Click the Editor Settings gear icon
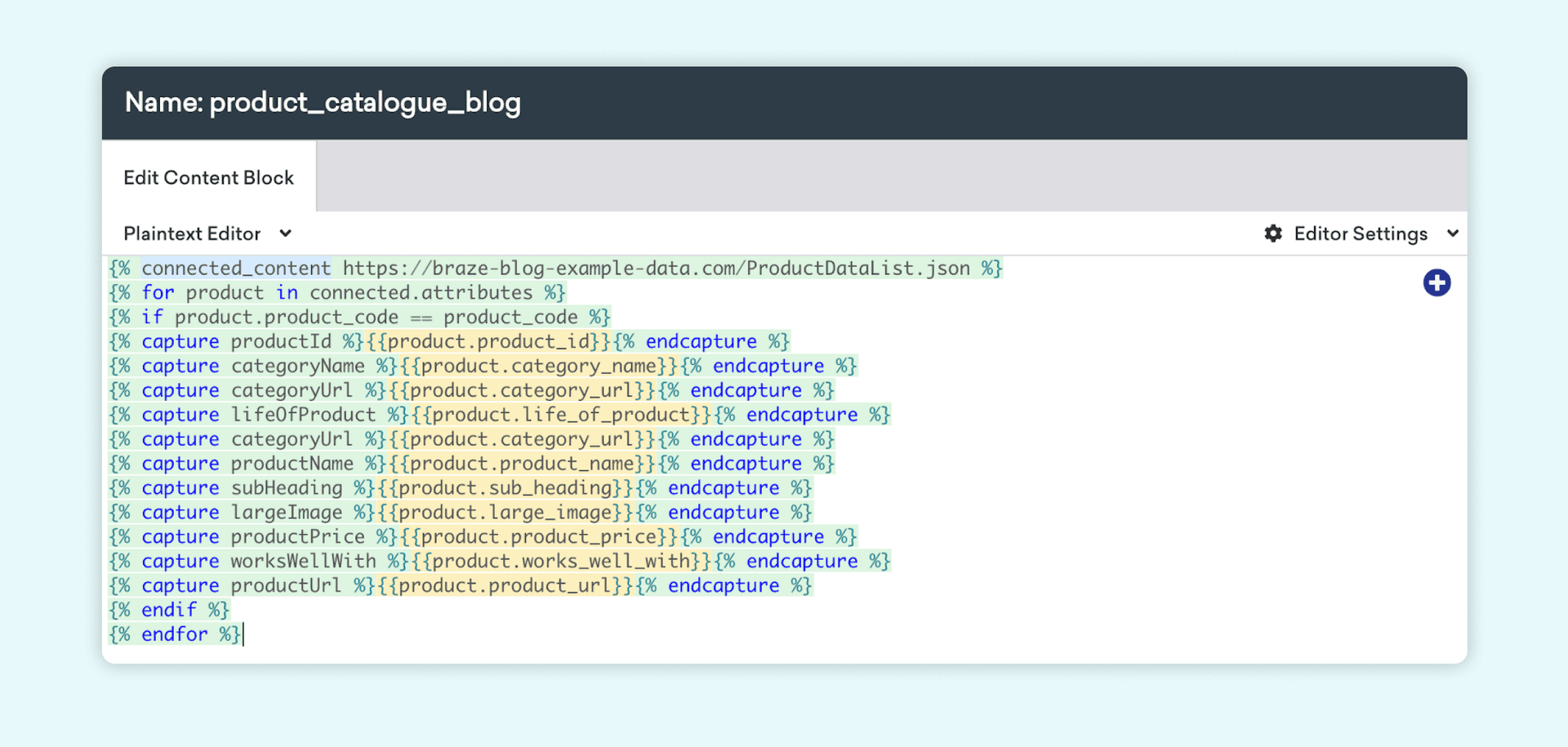 [x=1272, y=233]
